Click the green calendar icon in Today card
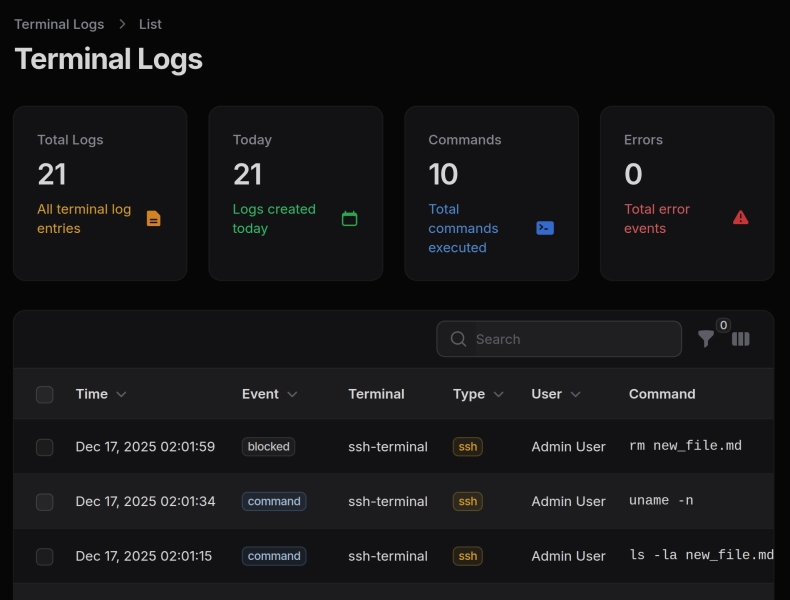The height and width of the screenshot is (600, 790). coord(350,219)
